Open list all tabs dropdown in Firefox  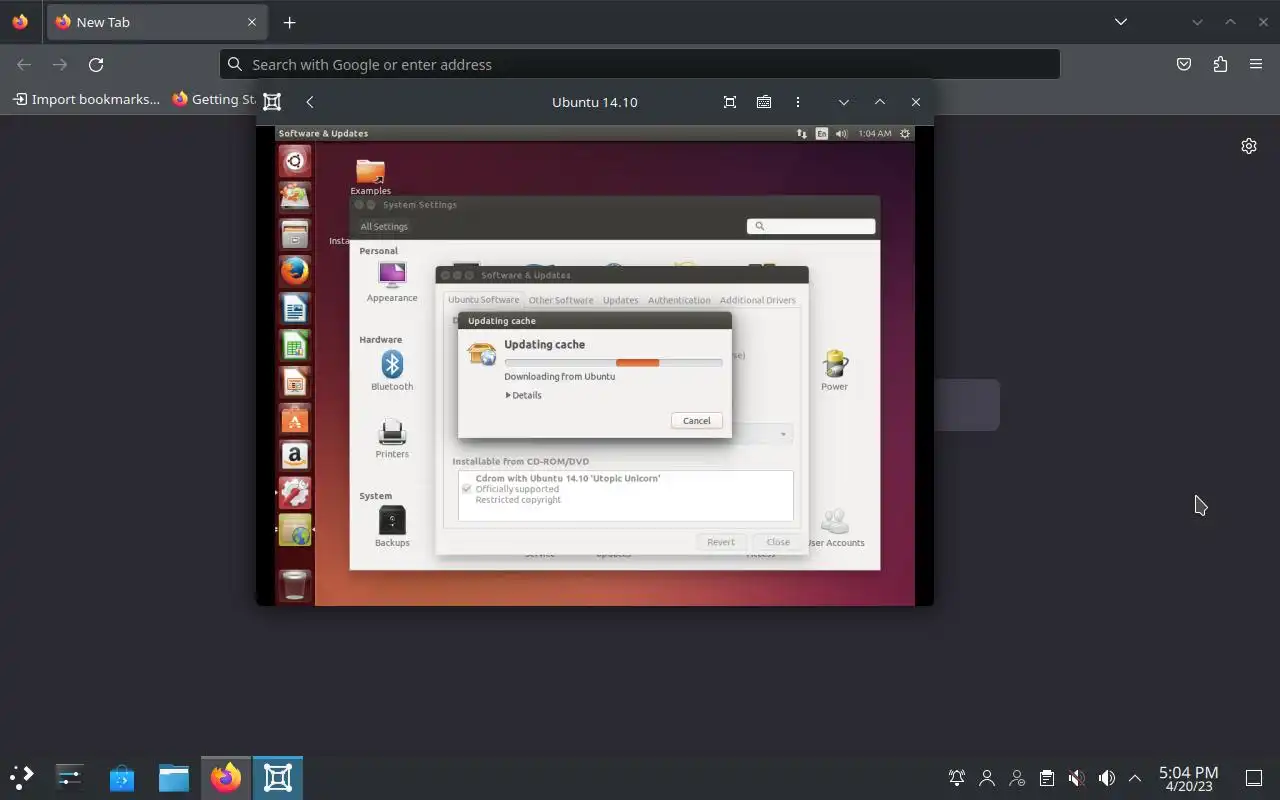[1121, 22]
